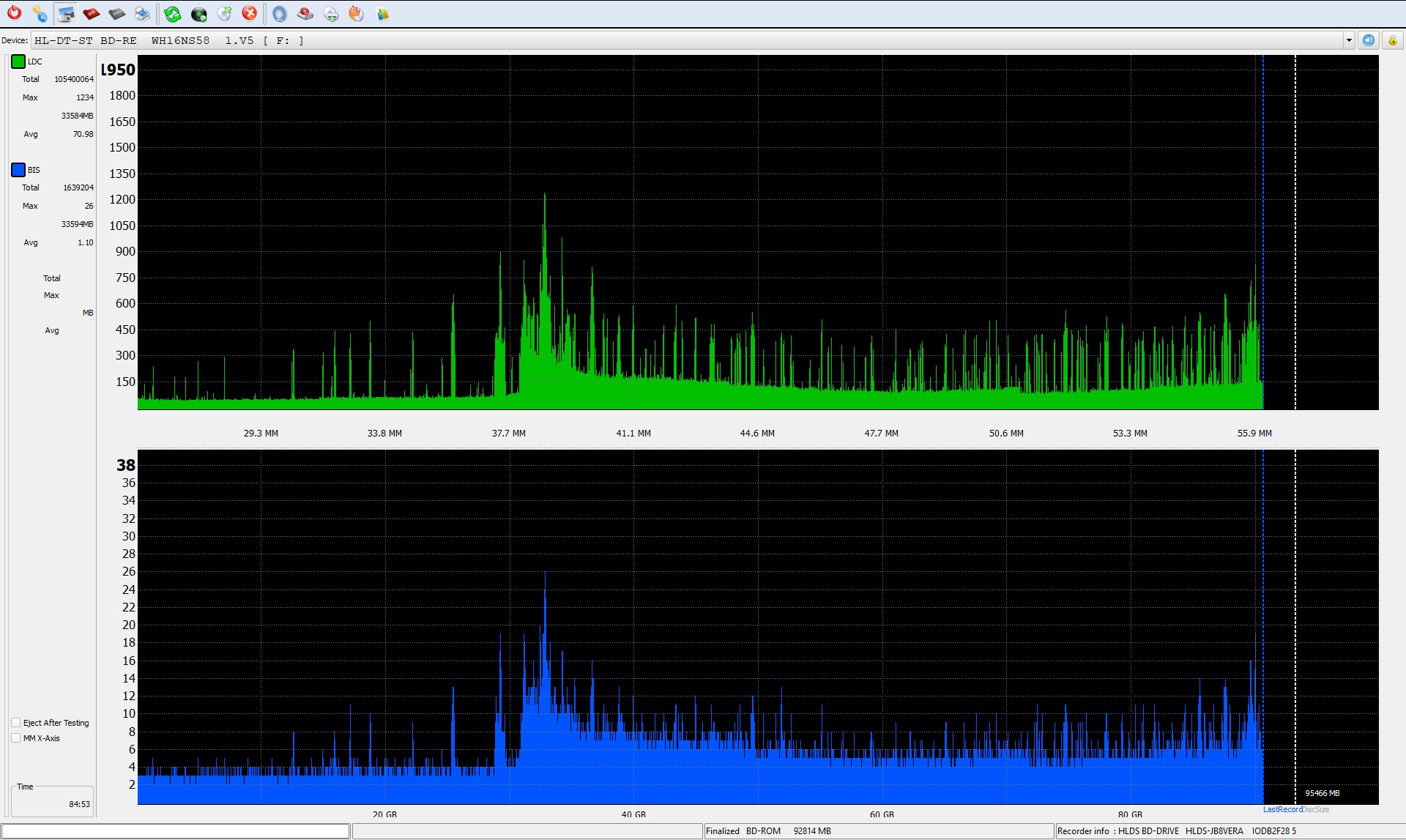
Task: Toggle the MM X-Axis checkbox
Action: click(16, 738)
